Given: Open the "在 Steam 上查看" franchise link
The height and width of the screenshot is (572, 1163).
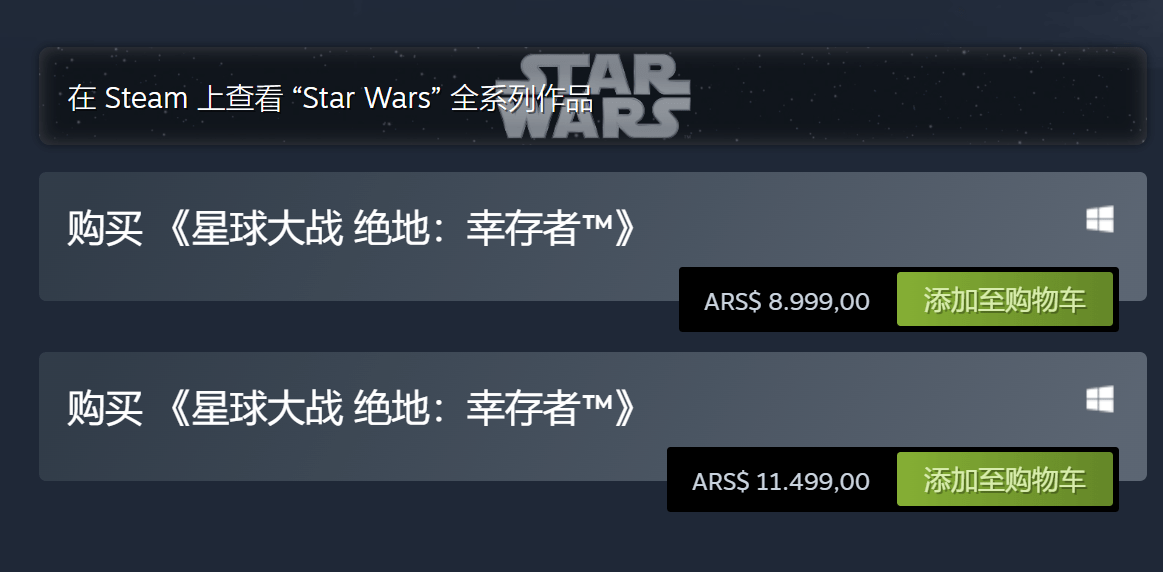Looking at the screenshot, I should pyautogui.click(x=330, y=98).
